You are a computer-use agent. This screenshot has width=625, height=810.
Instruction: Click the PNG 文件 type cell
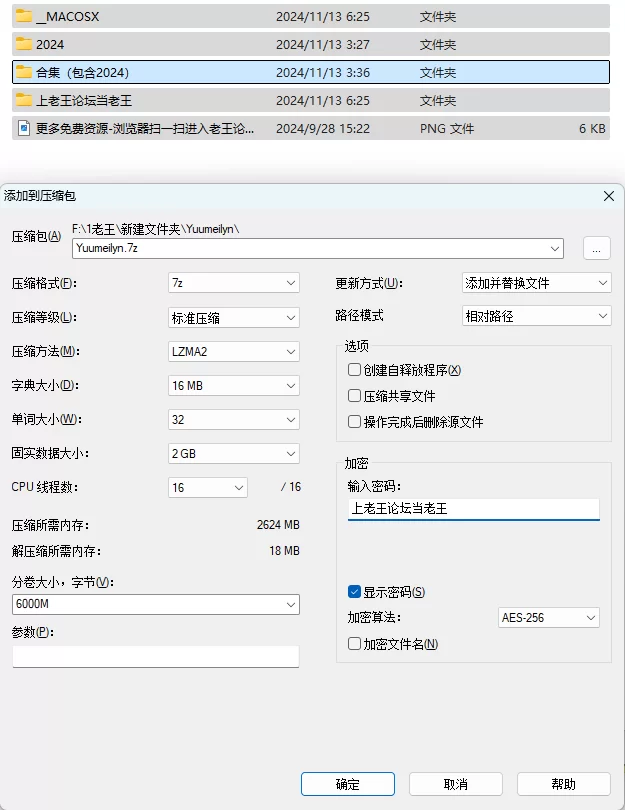click(447, 128)
